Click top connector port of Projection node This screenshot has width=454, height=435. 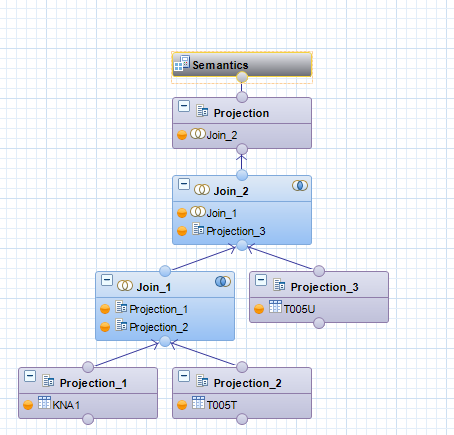pos(242,97)
